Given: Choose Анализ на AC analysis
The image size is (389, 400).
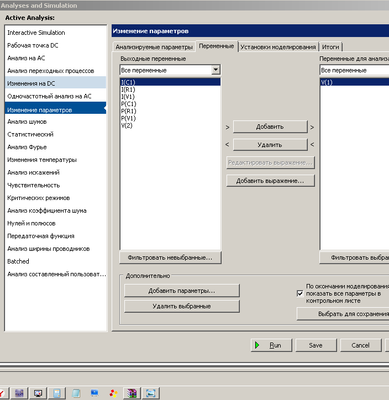Looking at the screenshot, I should pyautogui.click(x=56, y=58).
